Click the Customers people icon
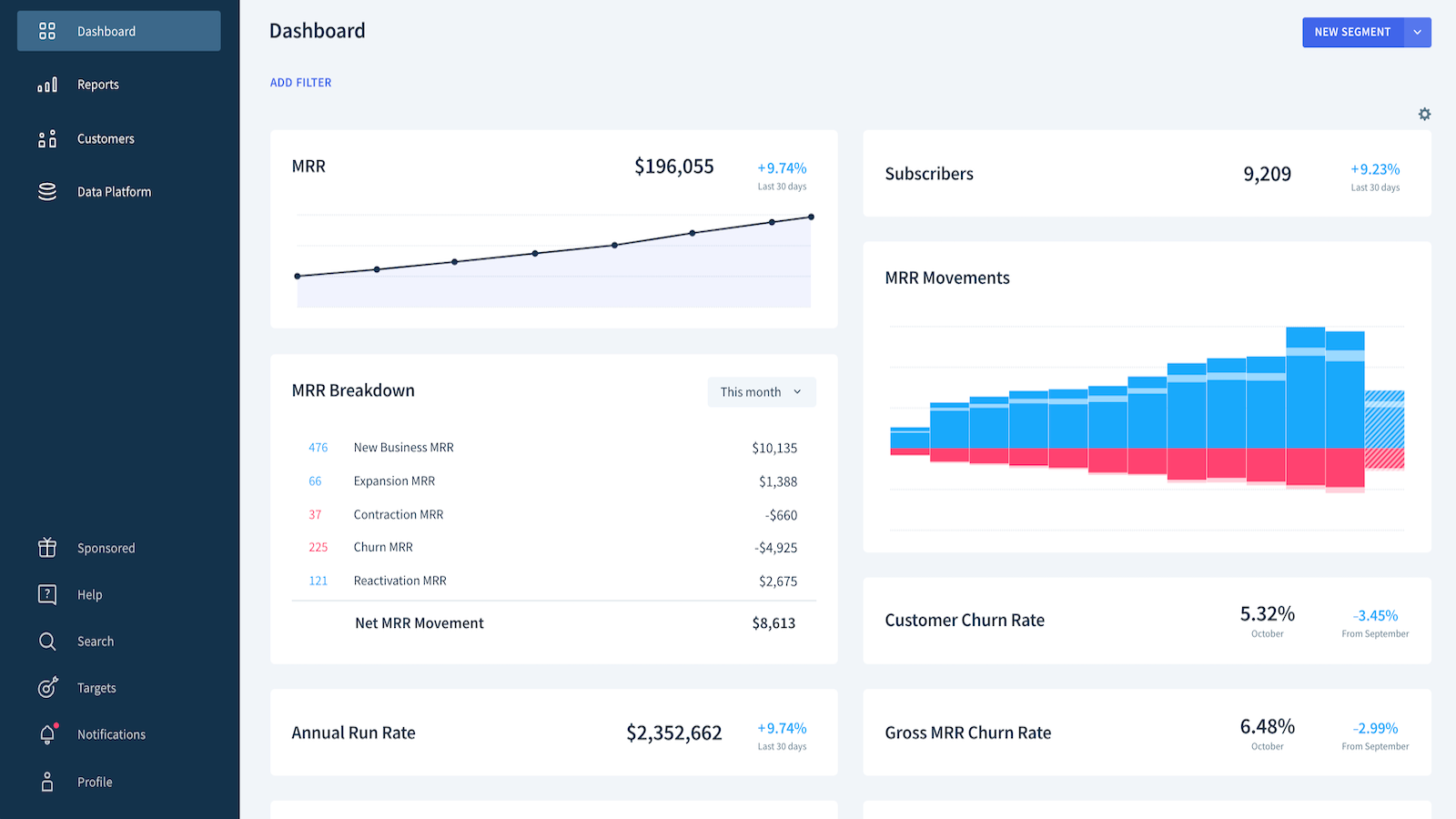Screen dimensions: 1456x819 click(x=47, y=138)
